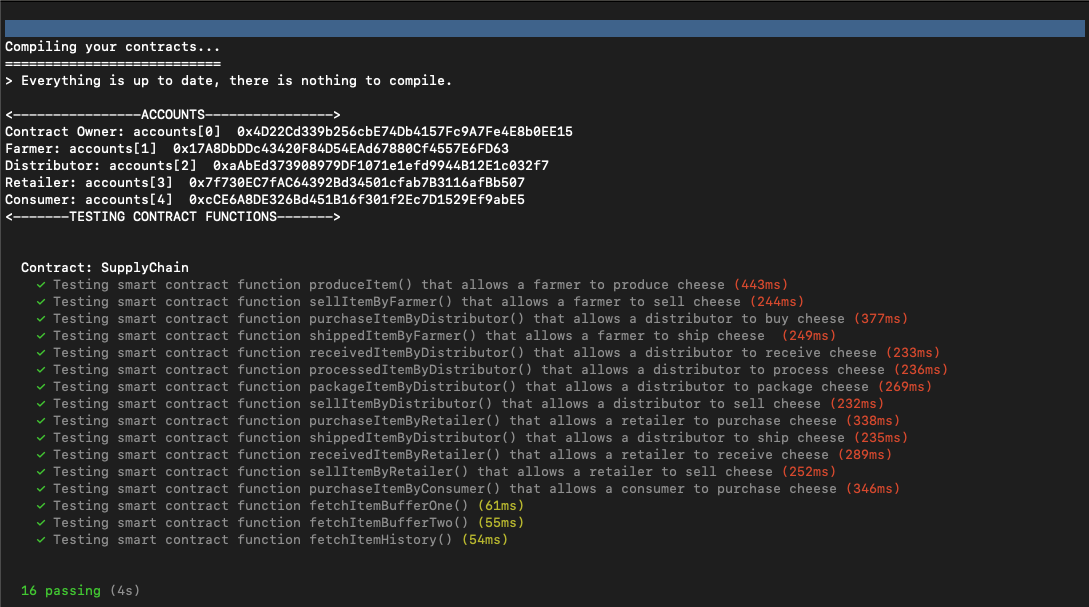Click the purchaseItemByDistributor() test line
The width and height of the screenshot is (1089, 607).
pyautogui.click(x=472, y=319)
